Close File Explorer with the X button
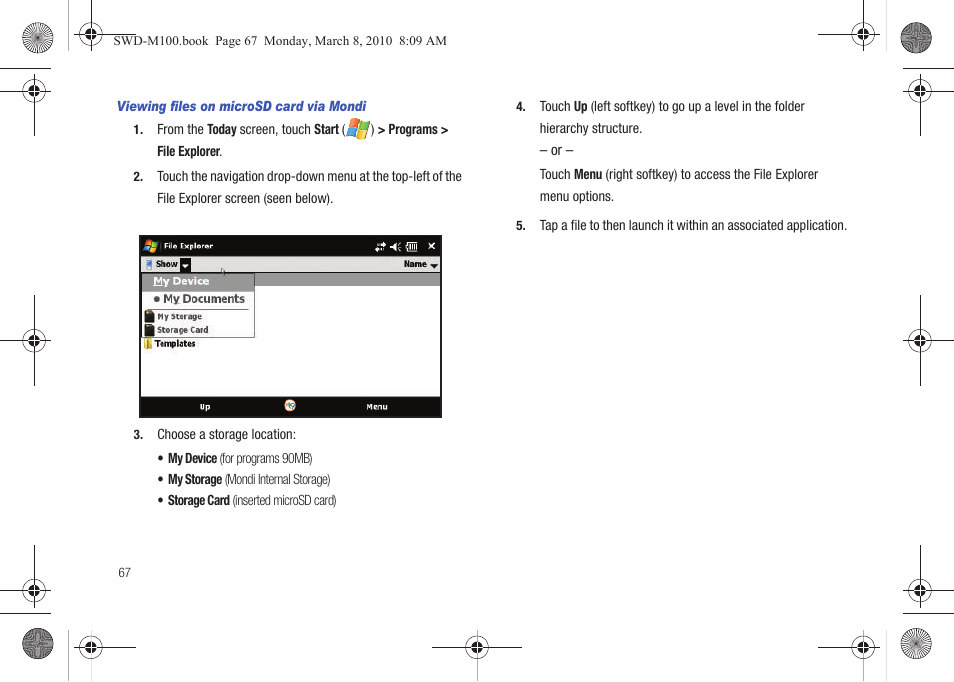The width and height of the screenshot is (954, 682). coord(431,246)
